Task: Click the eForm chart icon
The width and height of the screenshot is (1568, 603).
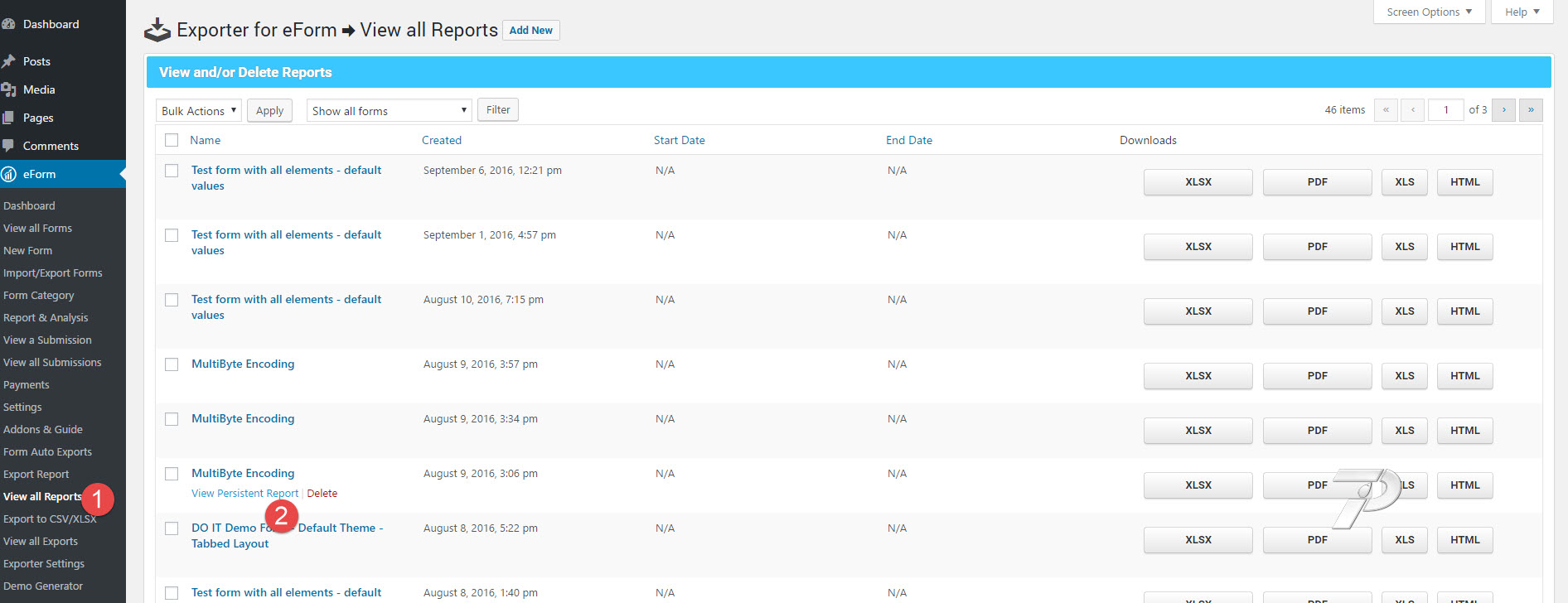Action: coord(8,174)
